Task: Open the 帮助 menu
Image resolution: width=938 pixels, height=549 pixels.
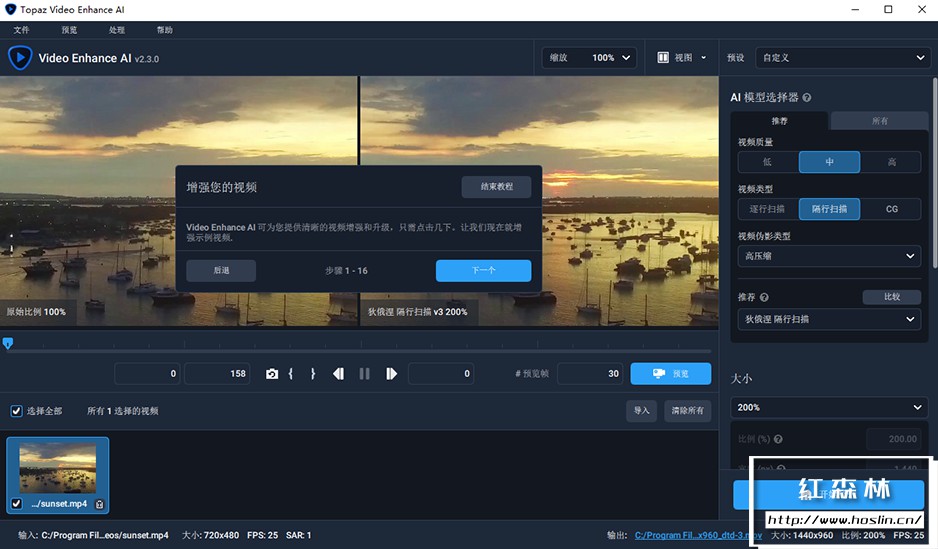Action: [165, 30]
